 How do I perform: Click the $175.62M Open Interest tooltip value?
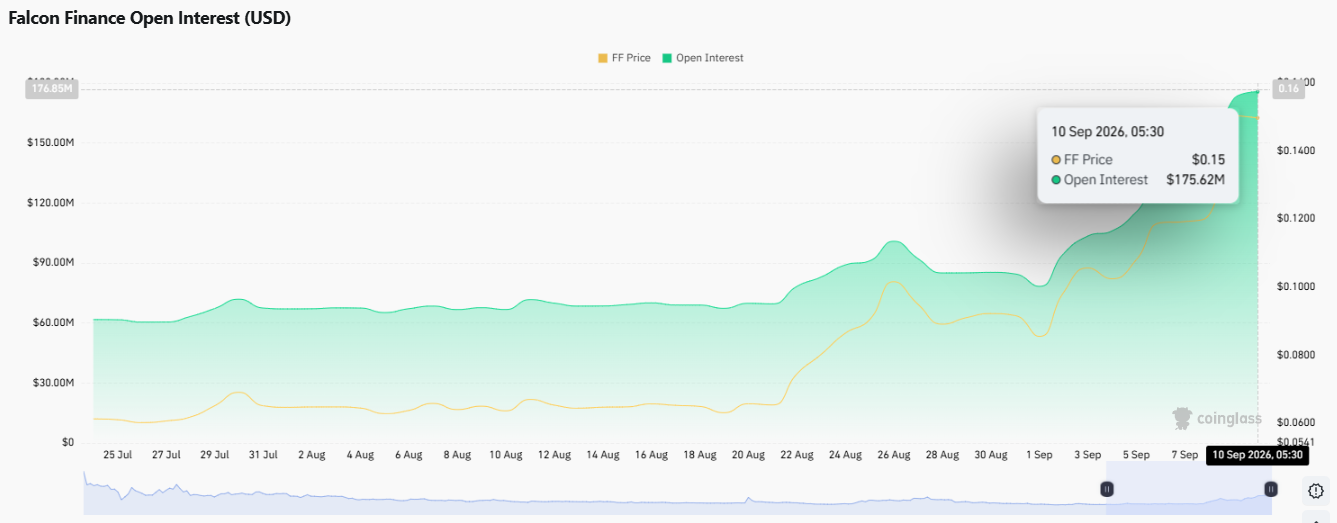pos(1195,180)
